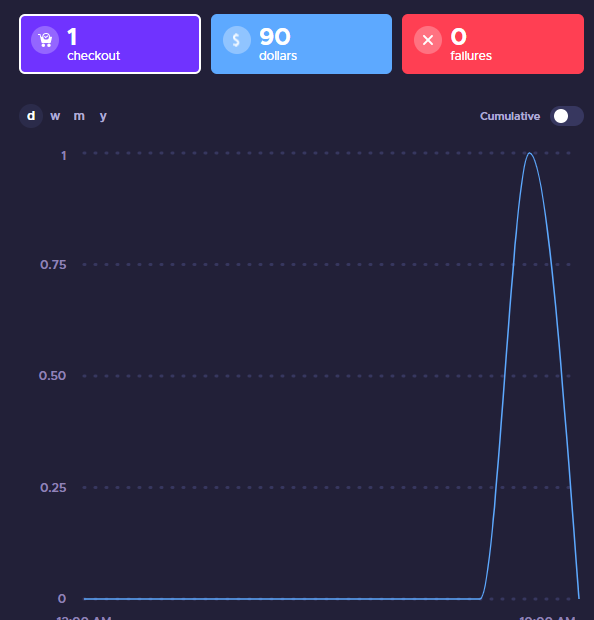Switch chart to daily view 'd'
Image resolution: width=594 pixels, height=620 pixels.
[31, 116]
